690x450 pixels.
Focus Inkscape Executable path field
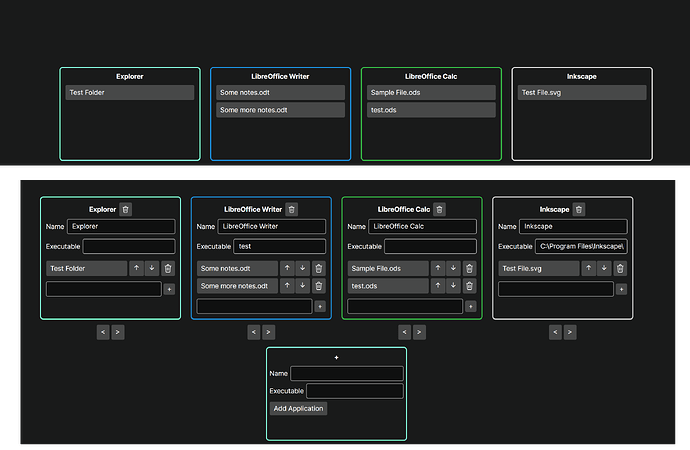click(581, 246)
